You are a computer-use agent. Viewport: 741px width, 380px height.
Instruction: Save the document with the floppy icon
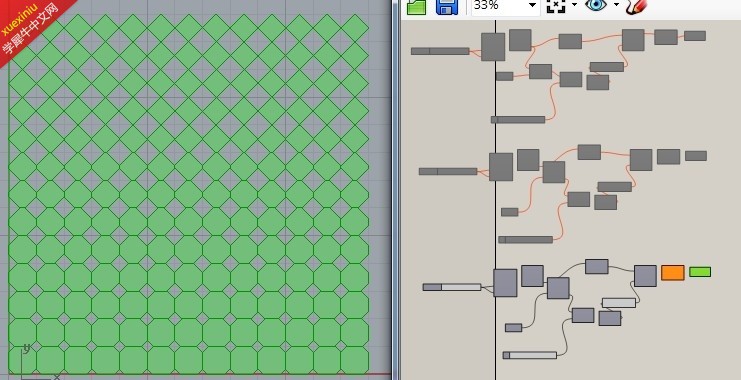[x=447, y=7]
